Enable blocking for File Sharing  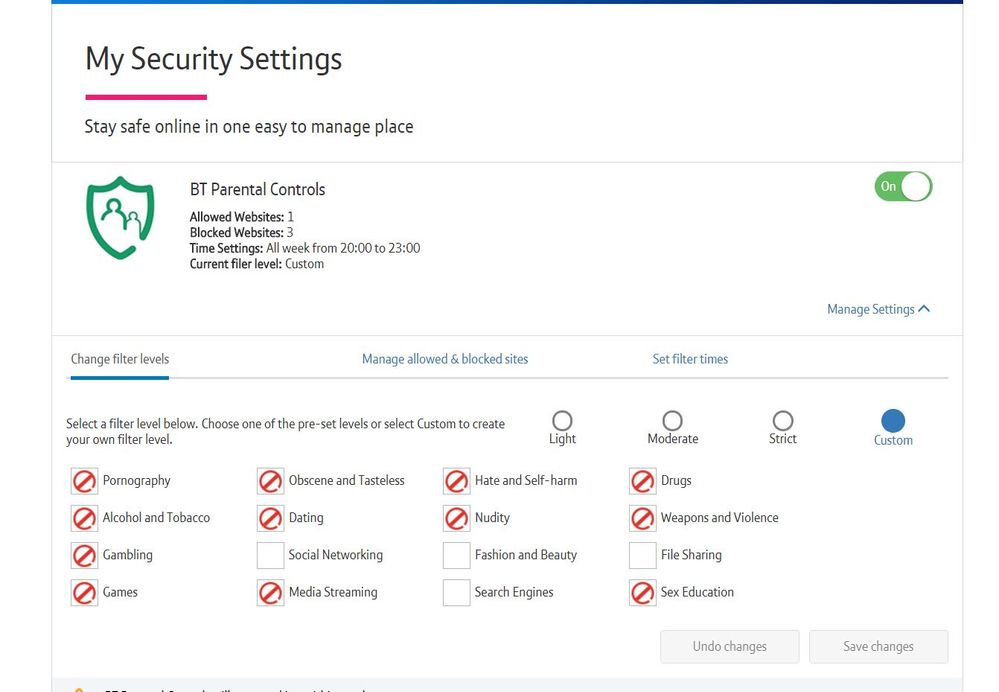point(642,555)
